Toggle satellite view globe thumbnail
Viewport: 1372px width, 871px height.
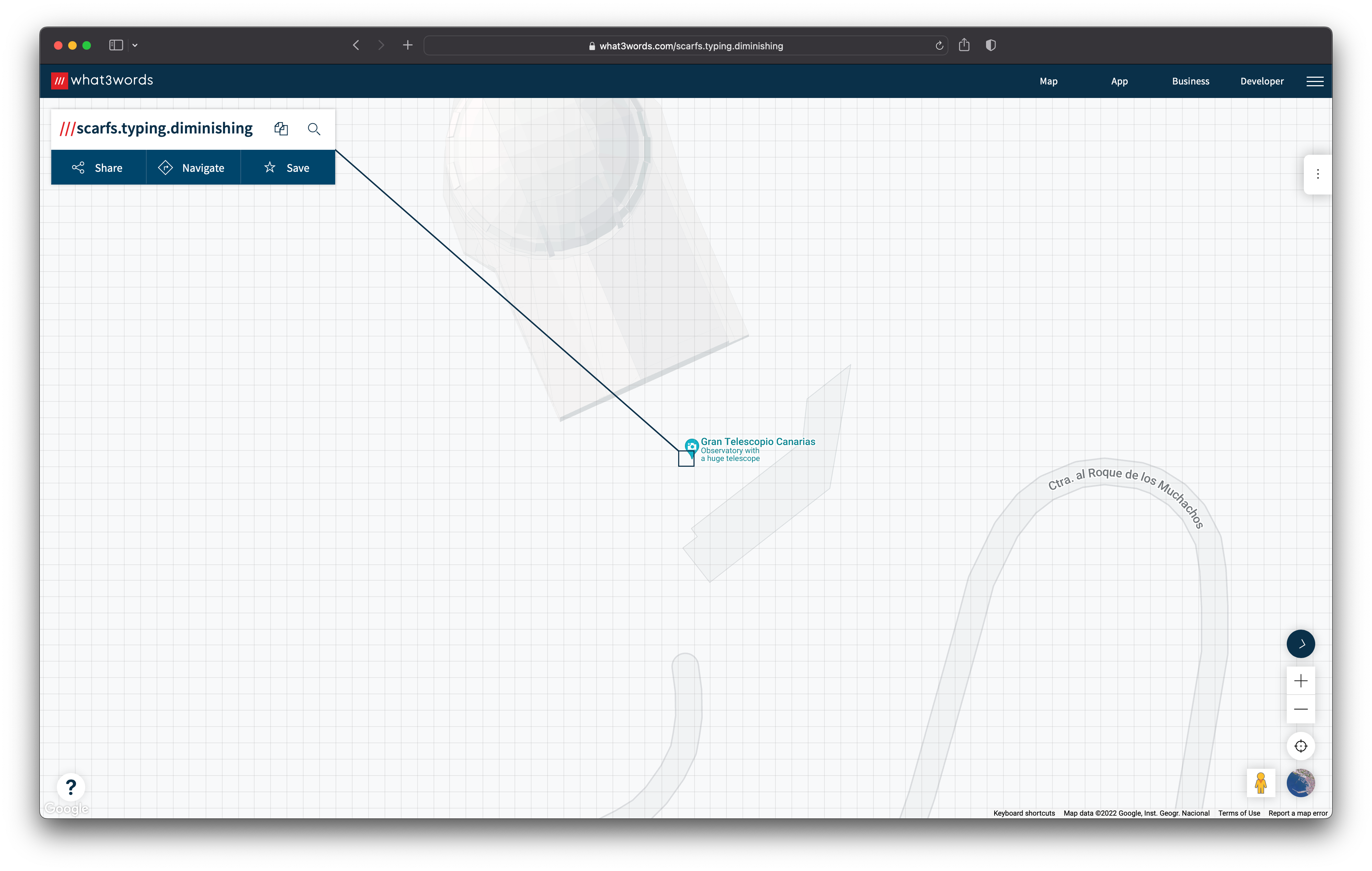point(1300,783)
